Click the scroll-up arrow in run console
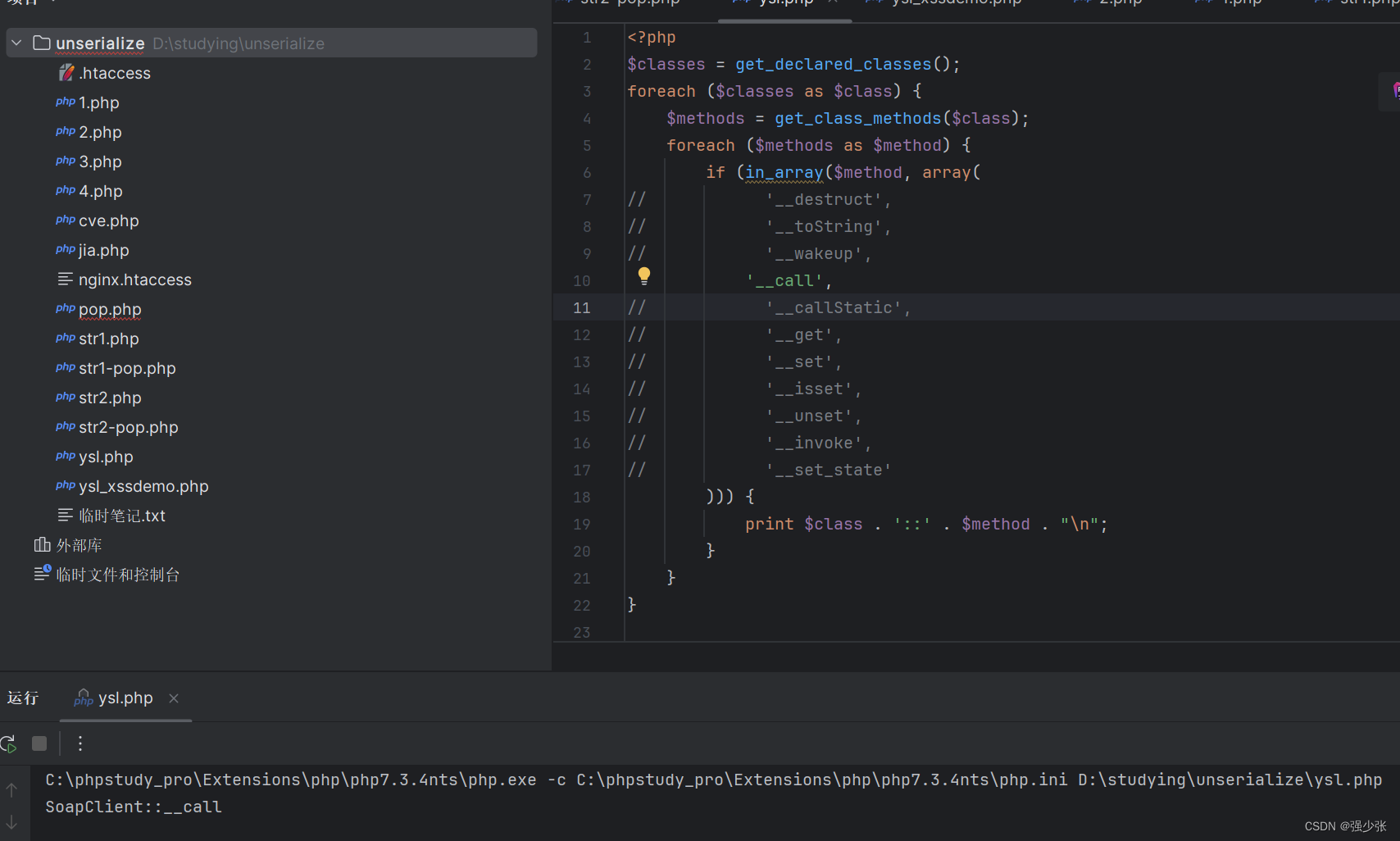 11,790
